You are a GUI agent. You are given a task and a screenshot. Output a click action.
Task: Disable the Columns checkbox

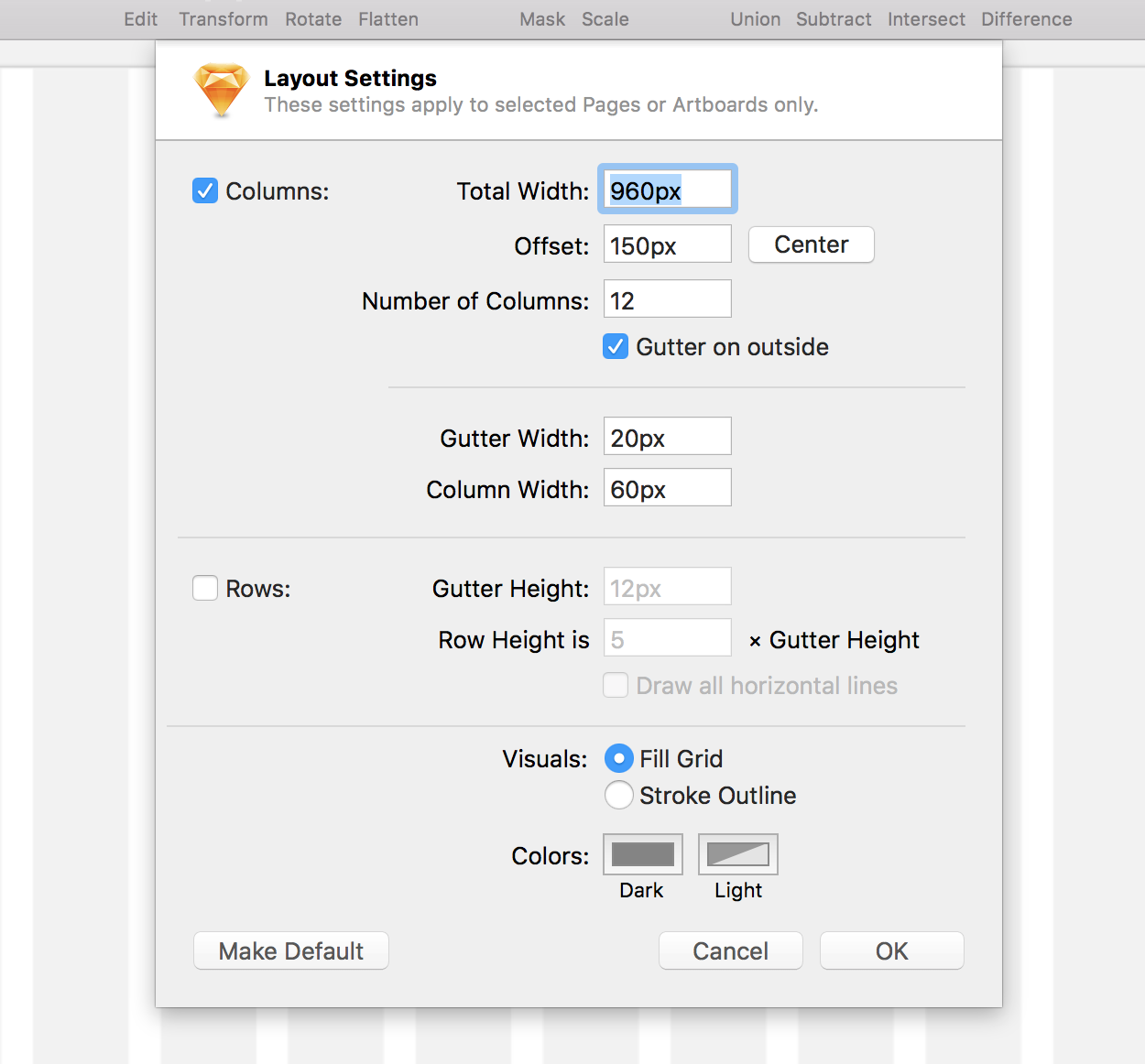click(204, 190)
